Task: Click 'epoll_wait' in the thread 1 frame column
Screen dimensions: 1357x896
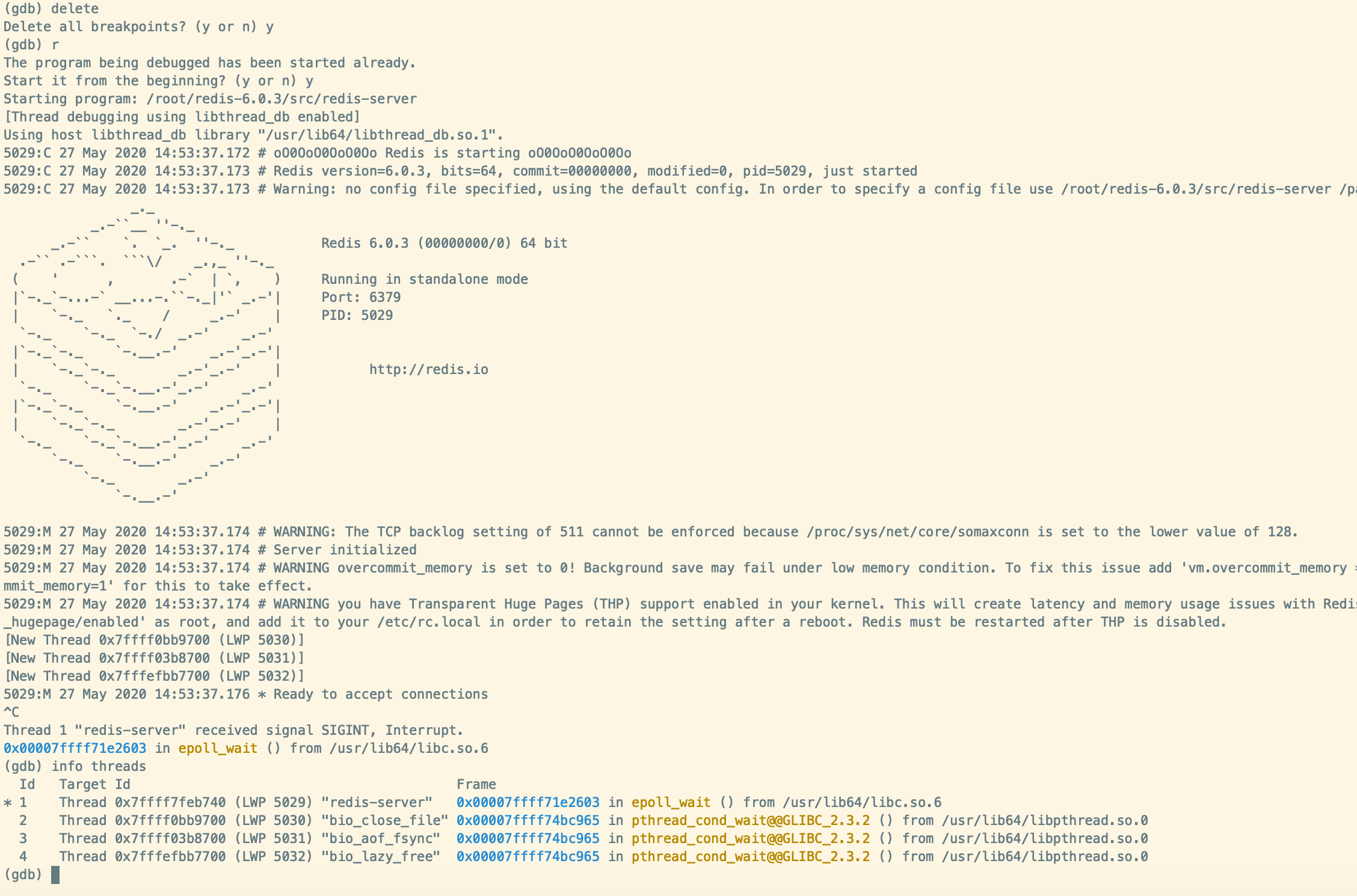Action: [x=671, y=803]
